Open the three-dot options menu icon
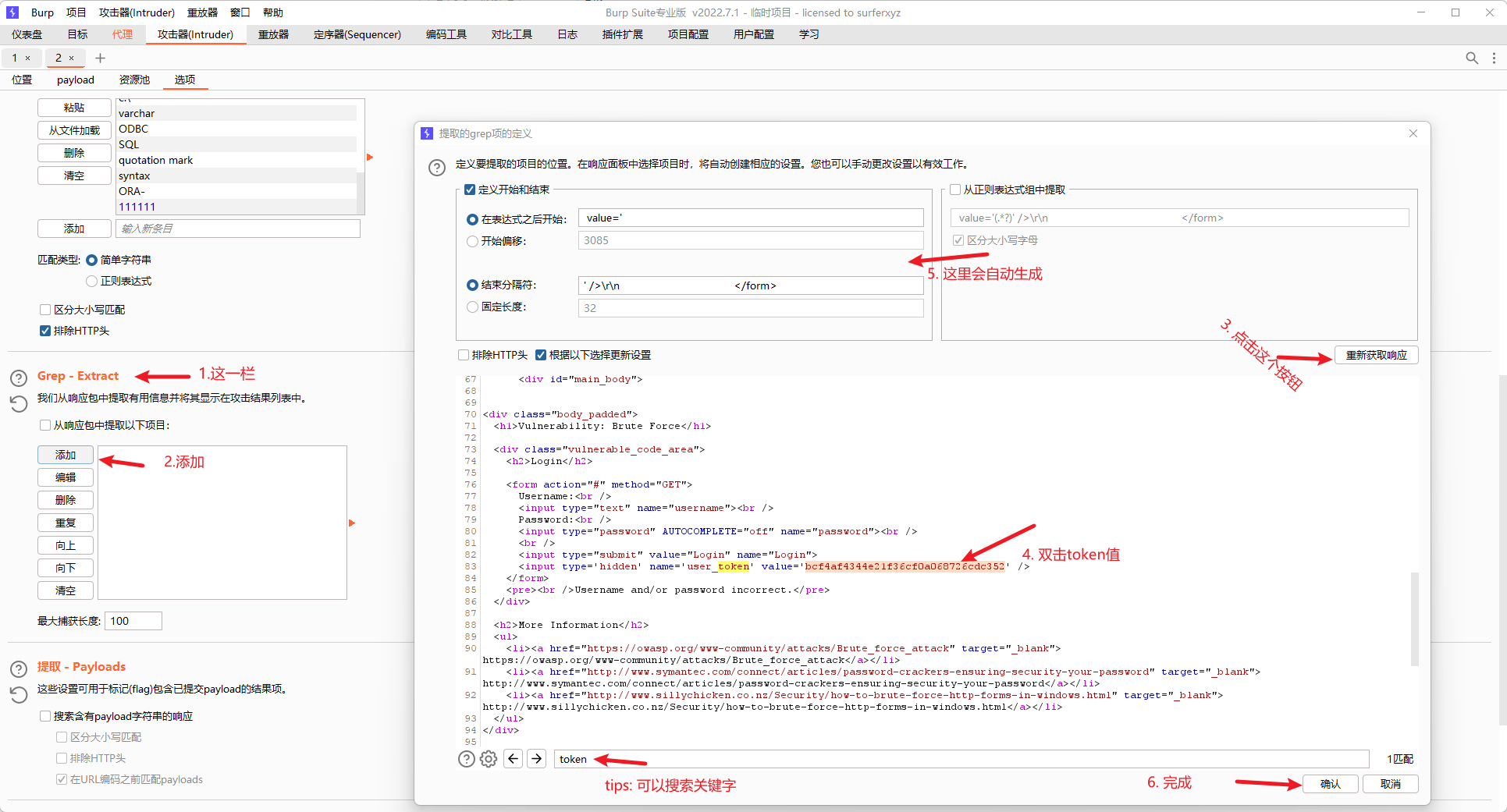This screenshot has width=1507, height=812. [x=1494, y=58]
